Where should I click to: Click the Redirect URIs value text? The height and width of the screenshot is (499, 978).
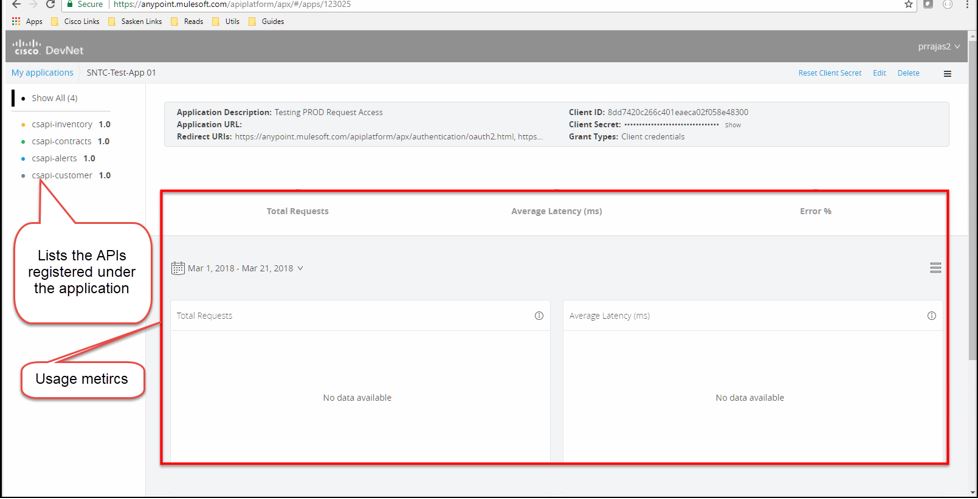coord(389,136)
